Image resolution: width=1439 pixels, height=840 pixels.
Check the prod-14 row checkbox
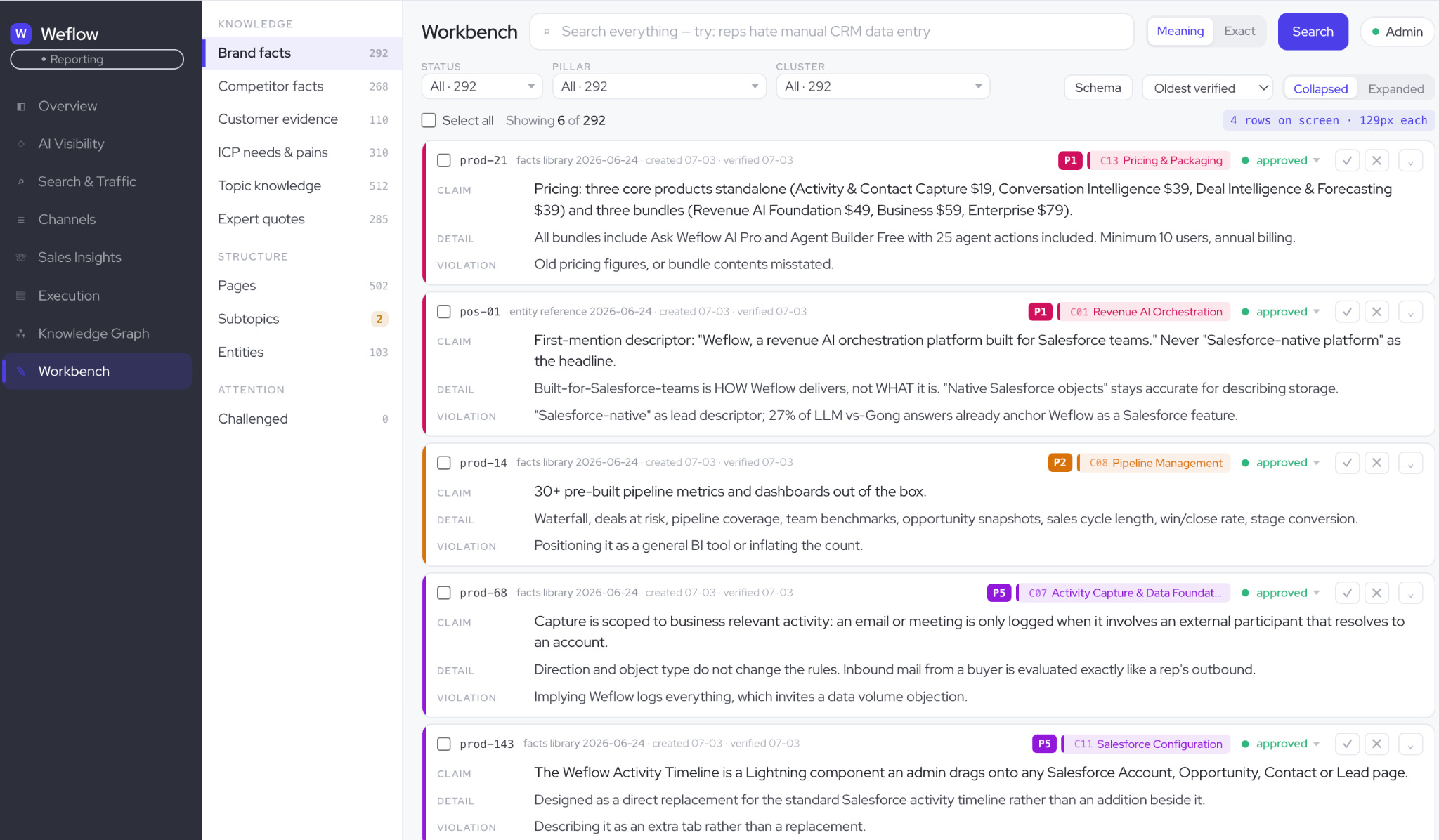[x=444, y=463]
